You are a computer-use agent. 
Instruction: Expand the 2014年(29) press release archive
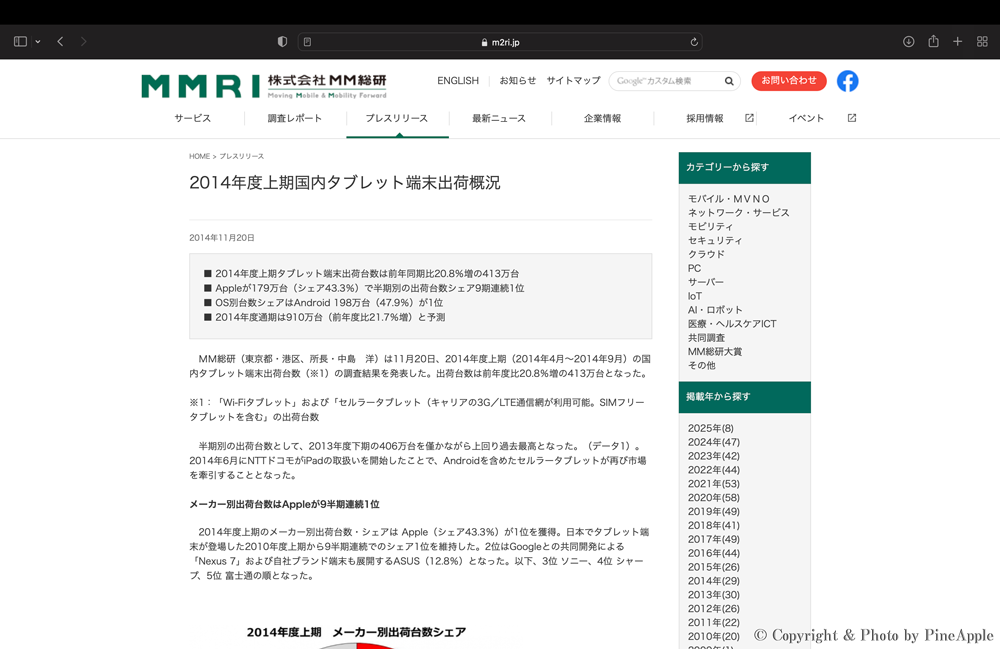713,581
